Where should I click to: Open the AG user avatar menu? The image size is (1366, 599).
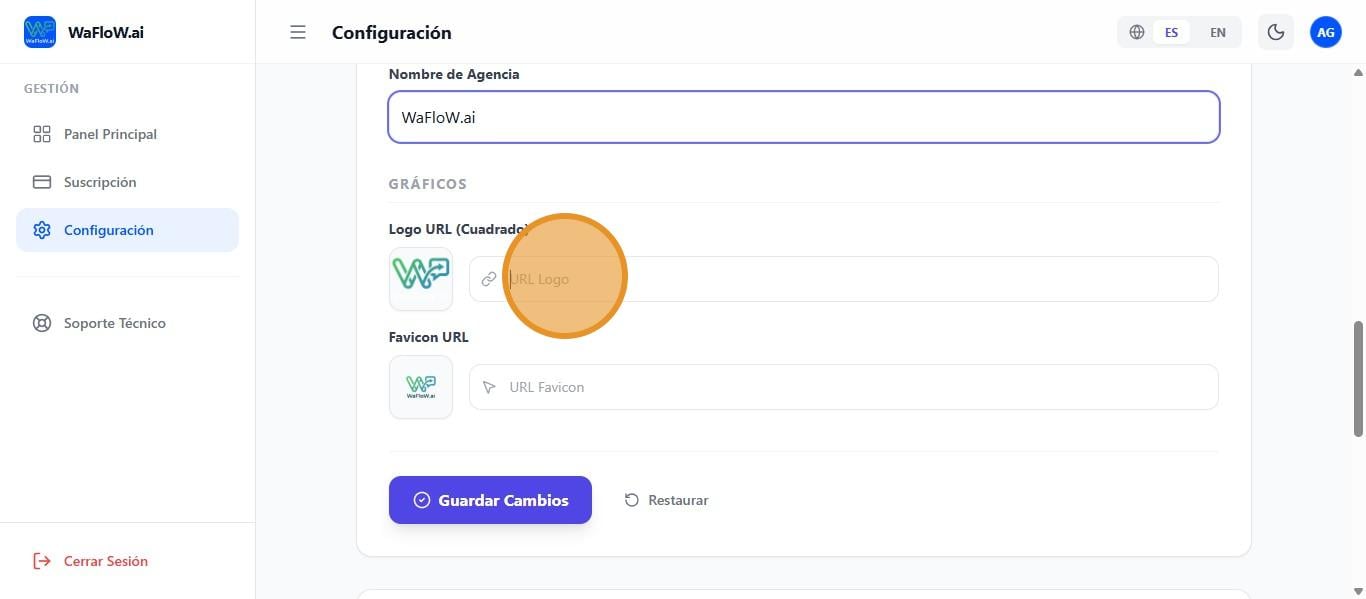pos(1326,32)
